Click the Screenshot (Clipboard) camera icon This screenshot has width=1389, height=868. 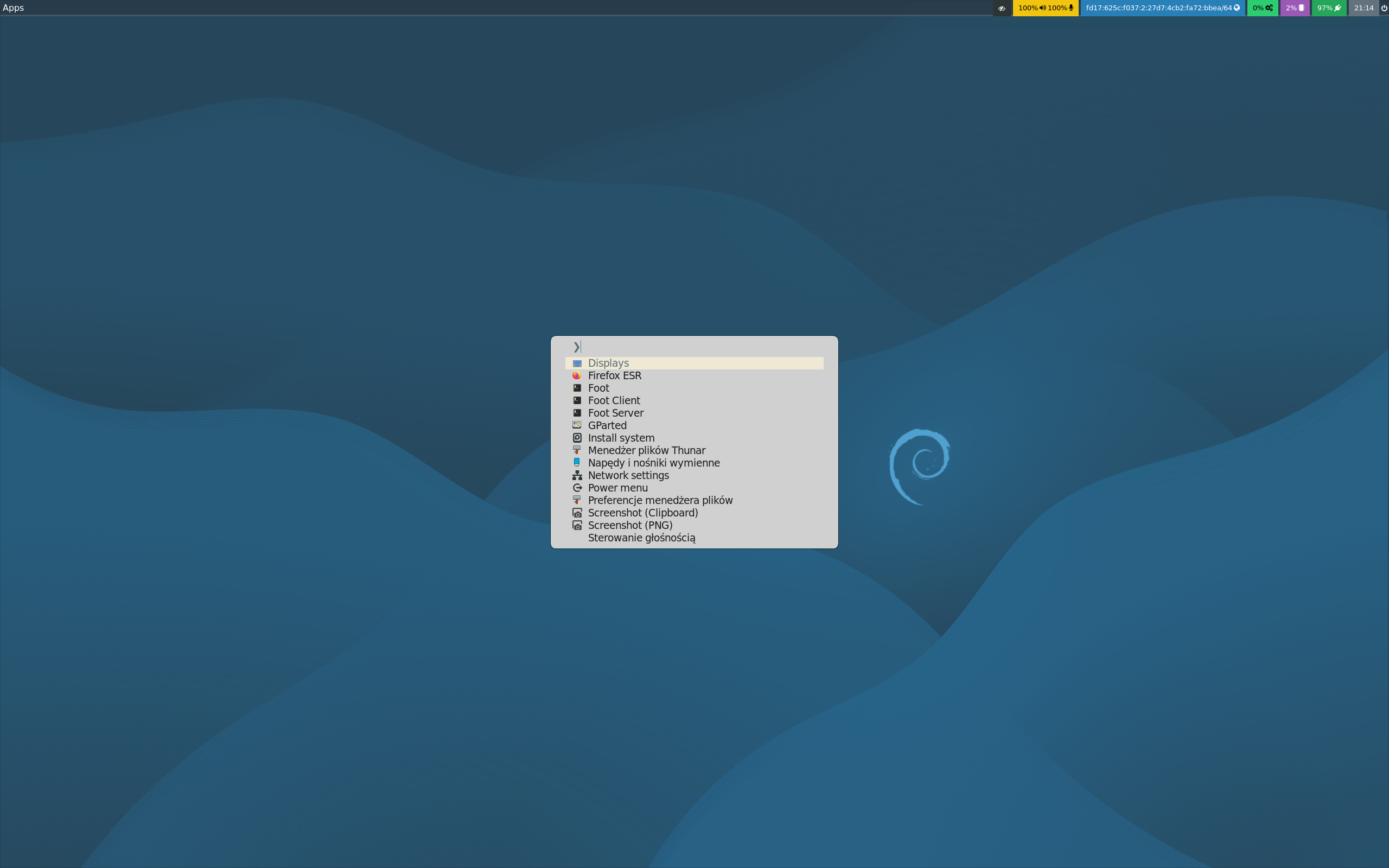(x=577, y=513)
